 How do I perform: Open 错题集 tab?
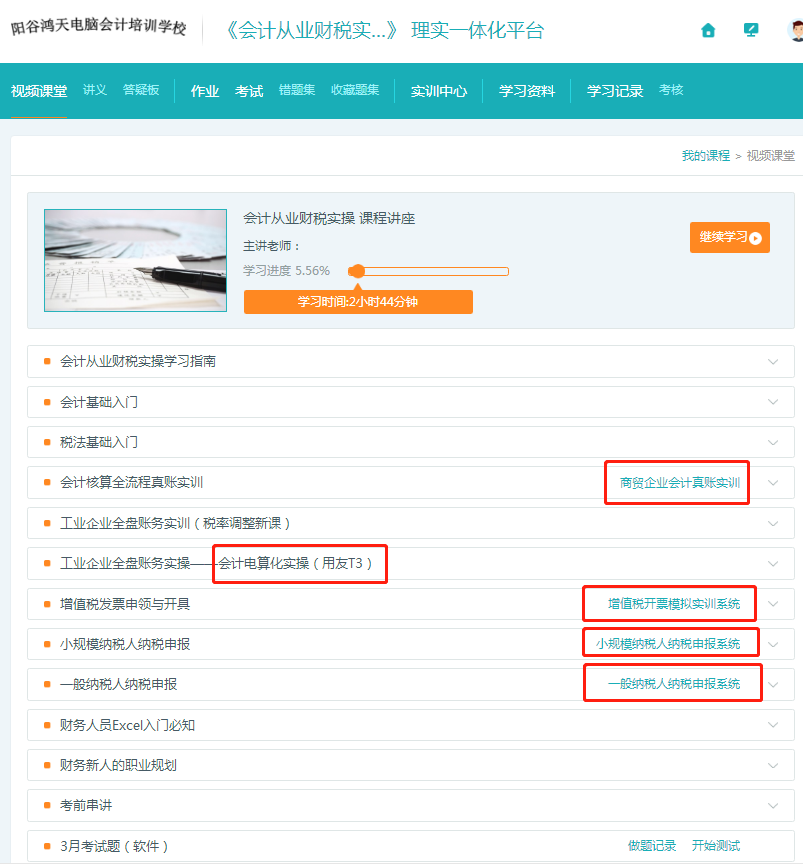click(297, 90)
